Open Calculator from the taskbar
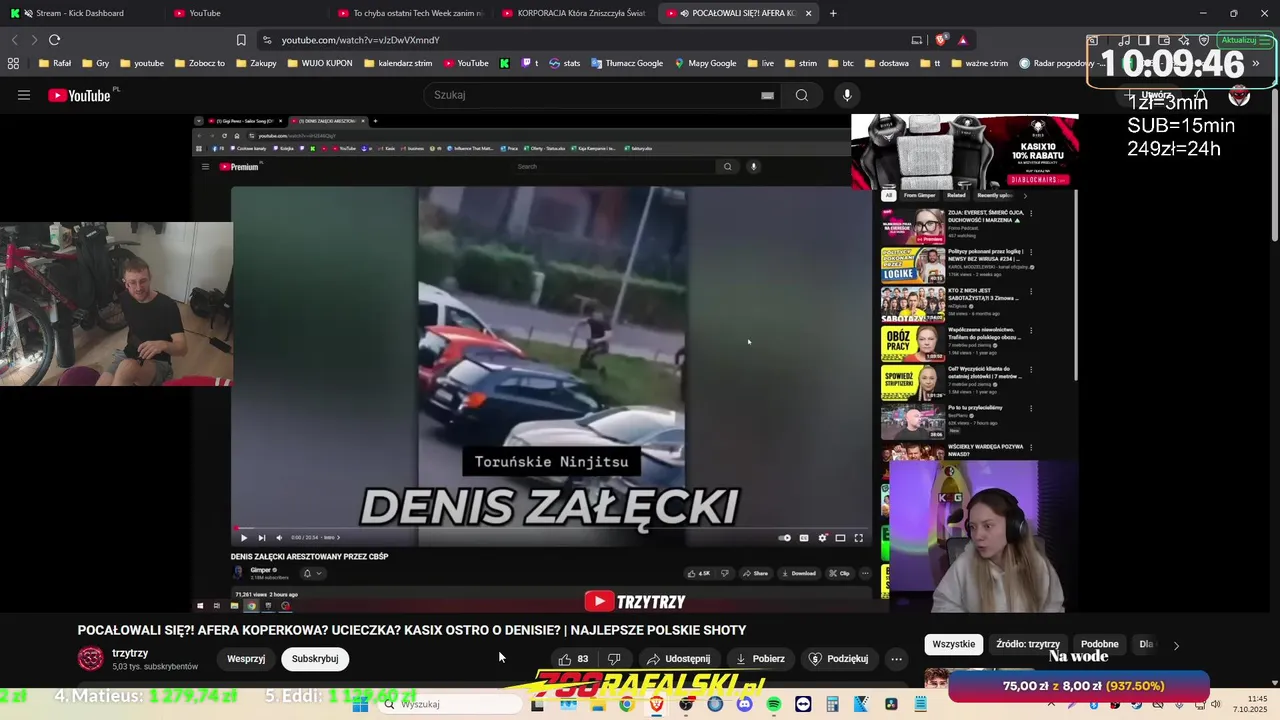The height and width of the screenshot is (720, 1280). 832,704
